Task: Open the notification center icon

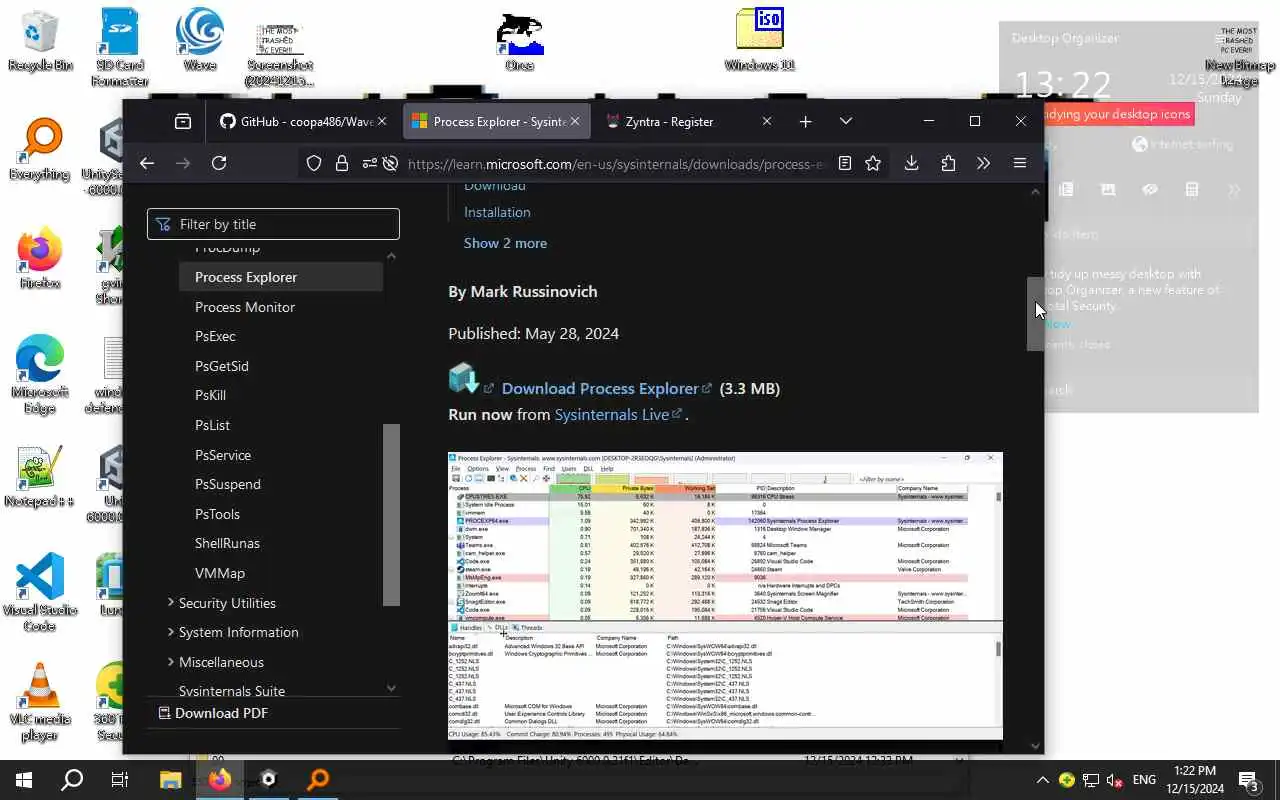Action: [1248, 780]
